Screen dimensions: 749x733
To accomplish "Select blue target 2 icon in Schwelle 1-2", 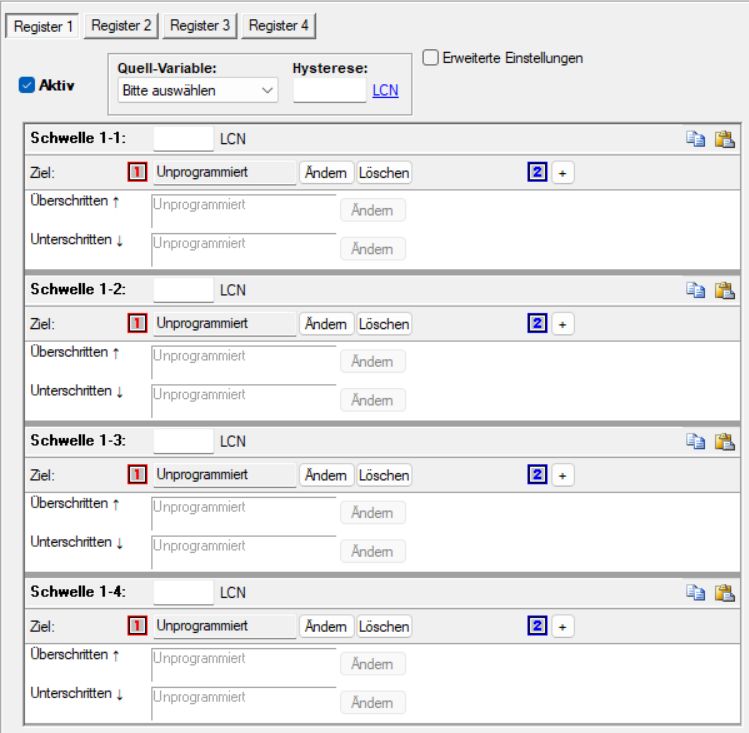I will click(536, 324).
